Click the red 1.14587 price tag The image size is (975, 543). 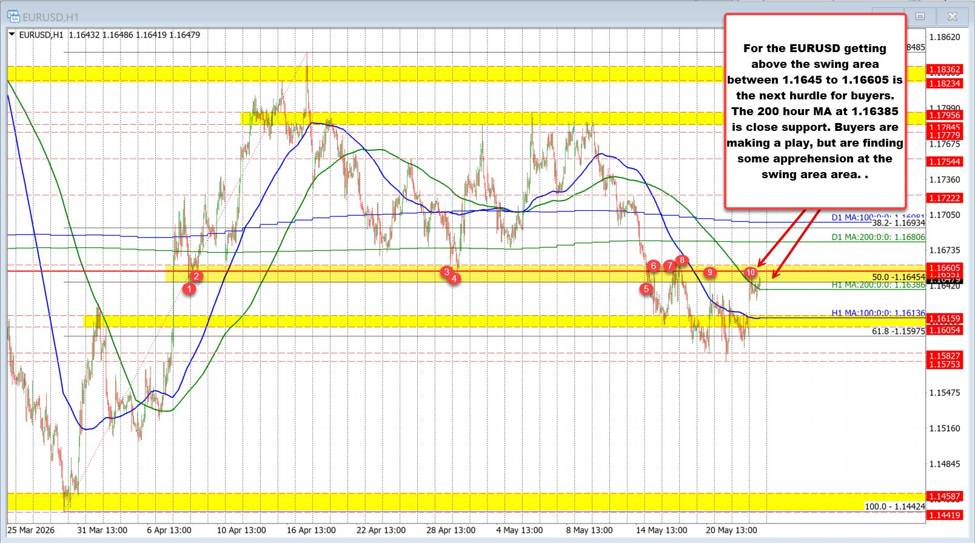[x=945, y=496]
